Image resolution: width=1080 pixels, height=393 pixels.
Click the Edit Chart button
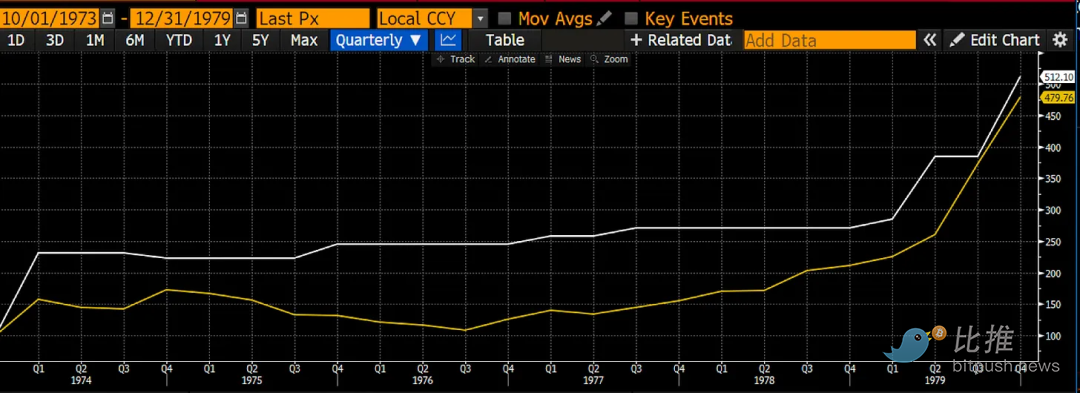click(994, 40)
